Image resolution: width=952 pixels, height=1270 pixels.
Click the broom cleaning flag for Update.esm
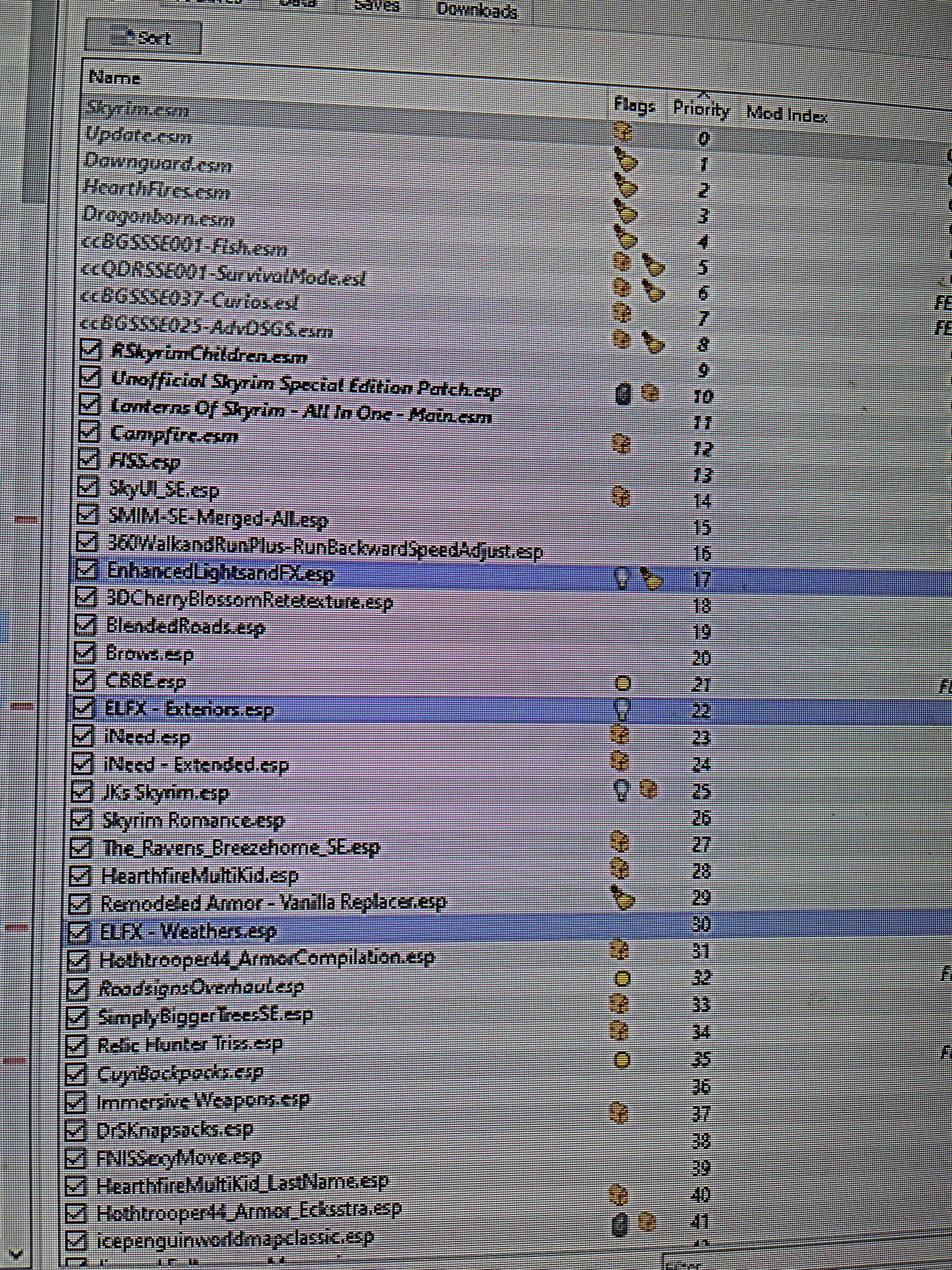point(625,159)
